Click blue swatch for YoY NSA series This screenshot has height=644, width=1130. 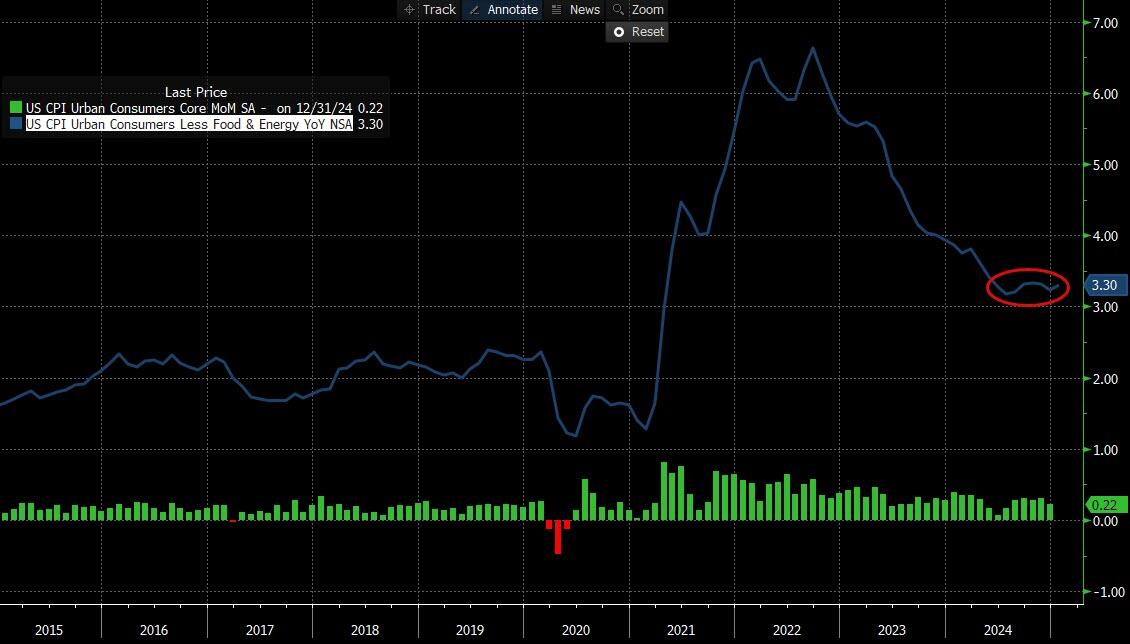(x=15, y=124)
